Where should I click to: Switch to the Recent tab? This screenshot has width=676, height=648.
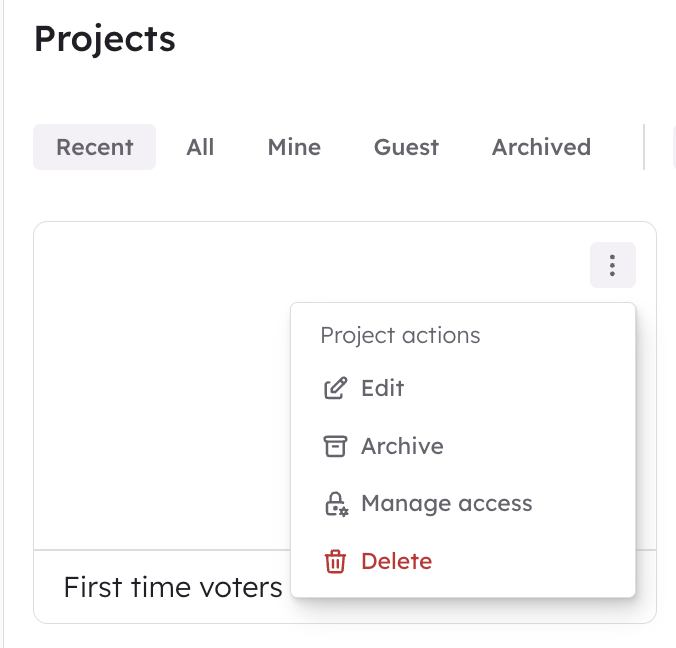[x=94, y=147]
